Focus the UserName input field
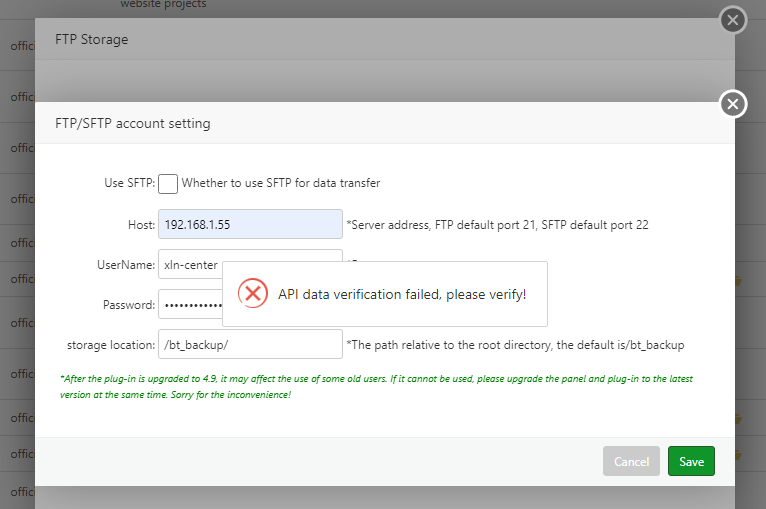The height and width of the screenshot is (509, 766). pos(190,265)
